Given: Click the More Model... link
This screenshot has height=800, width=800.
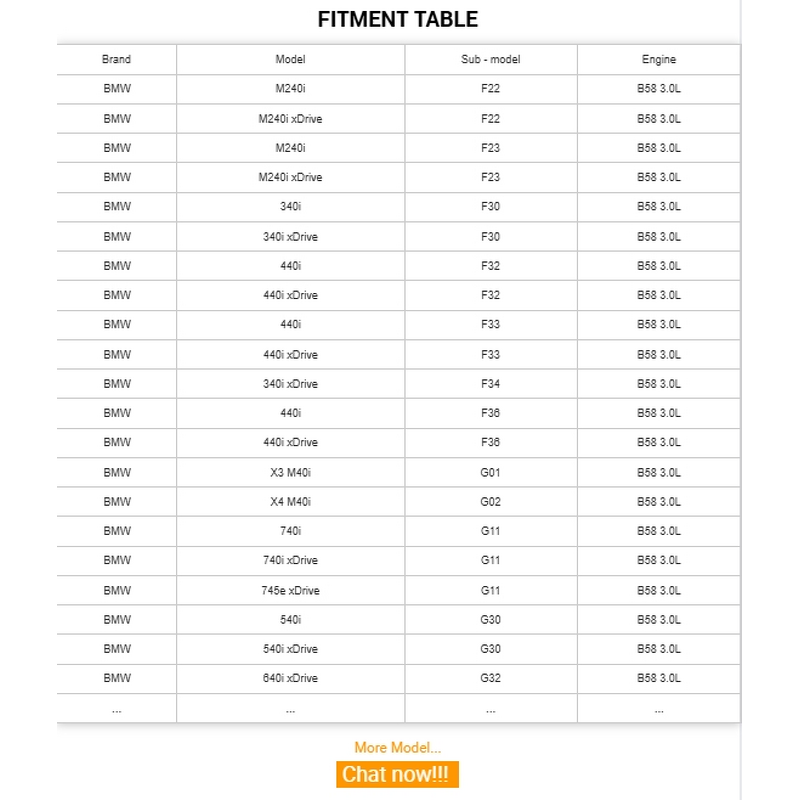Looking at the screenshot, I should pos(397,747).
